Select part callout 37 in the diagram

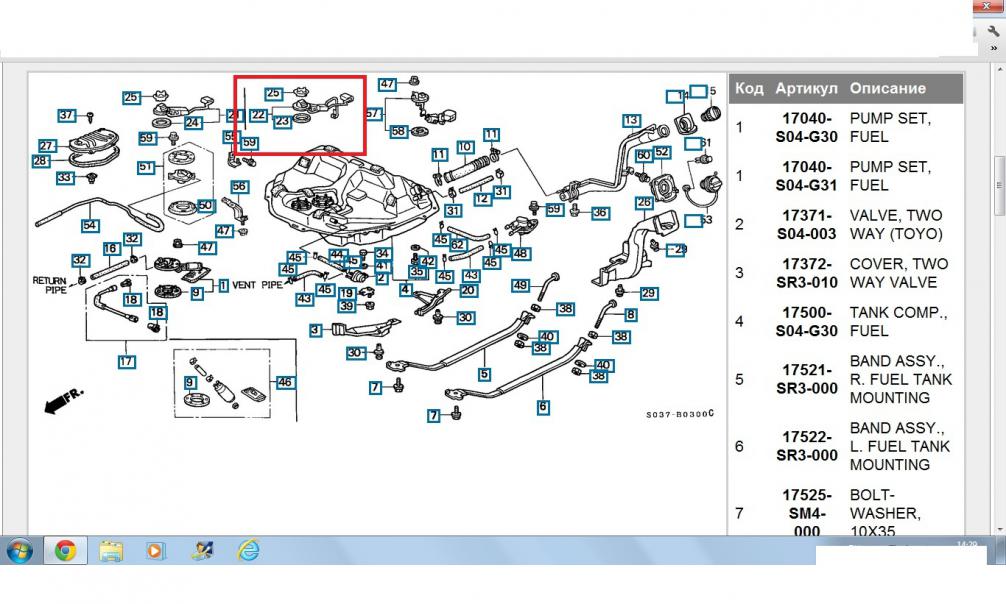tap(67, 116)
